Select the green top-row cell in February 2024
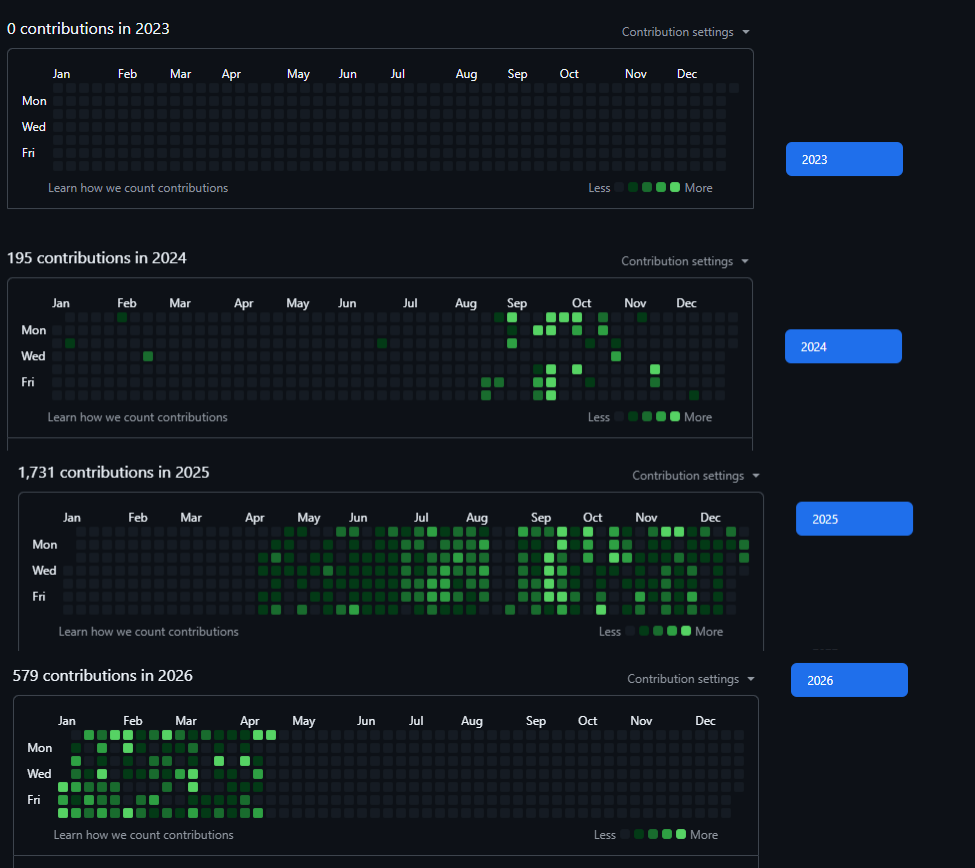Image resolution: width=975 pixels, height=868 pixels. [122, 317]
